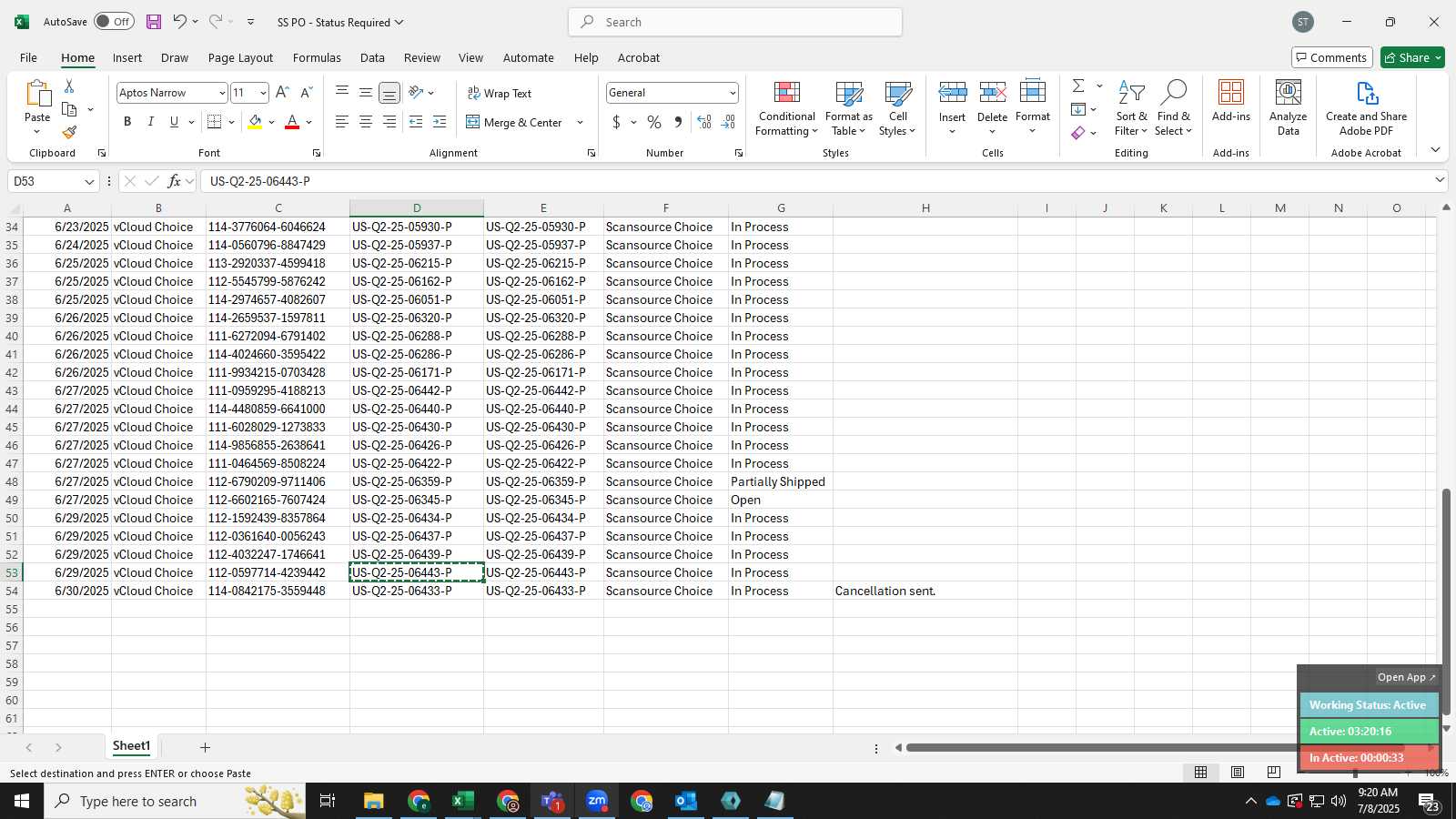Viewport: 1456px width, 819px height.
Task: Click the Format Painter brush icon
Action: [69, 133]
